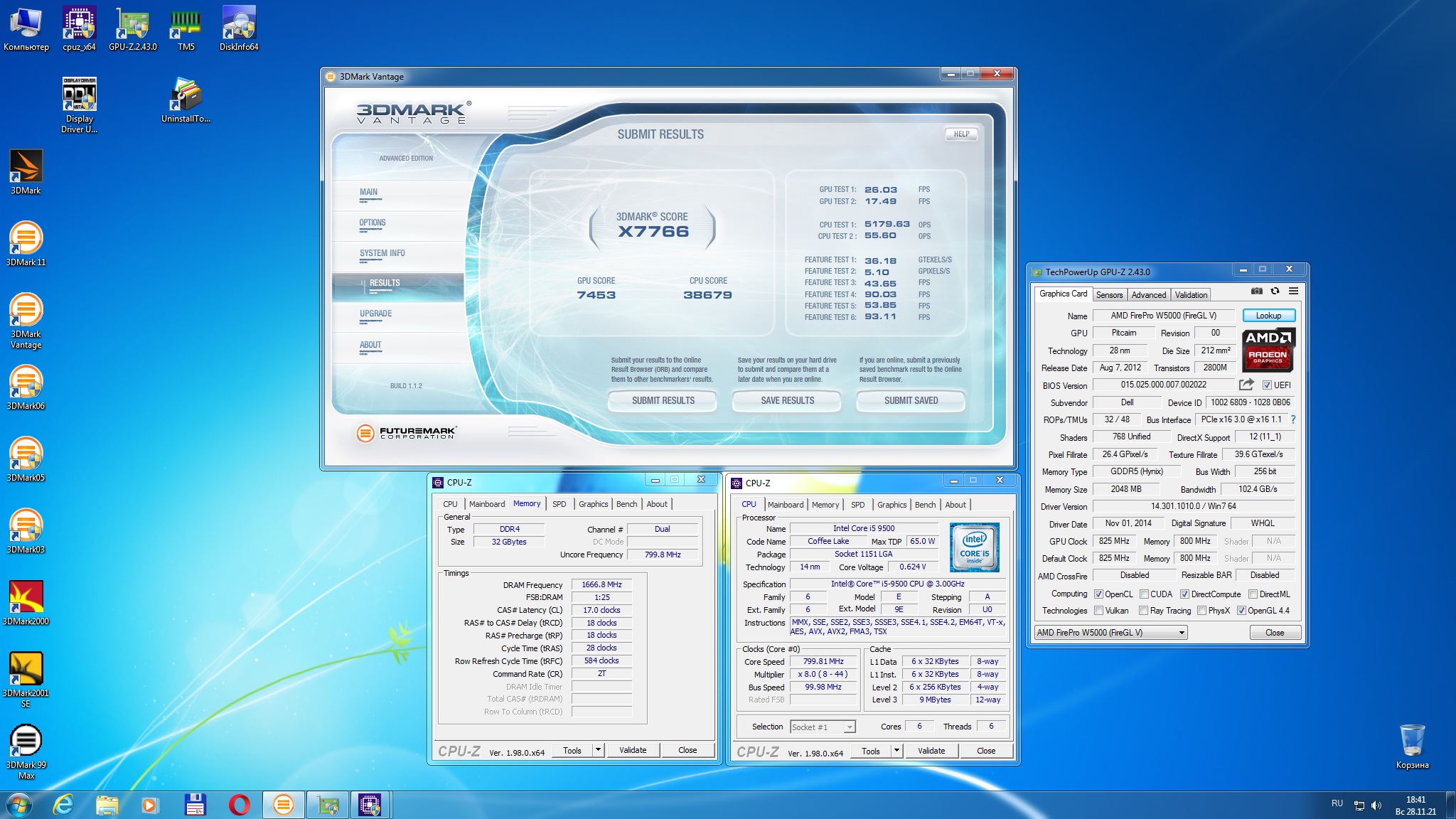Open the Компьютер desktop icon
This screenshot has height=819, width=1456.
point(26,28)
